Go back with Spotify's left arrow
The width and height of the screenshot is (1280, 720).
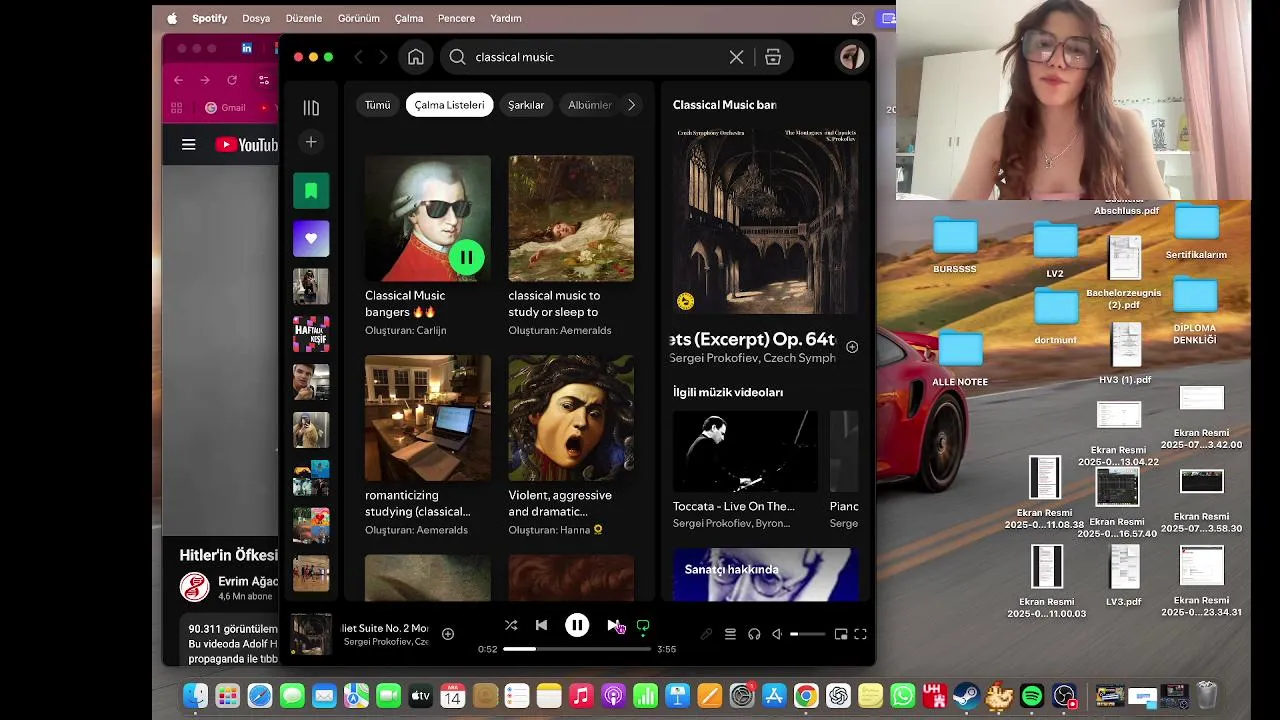[359, 57]
